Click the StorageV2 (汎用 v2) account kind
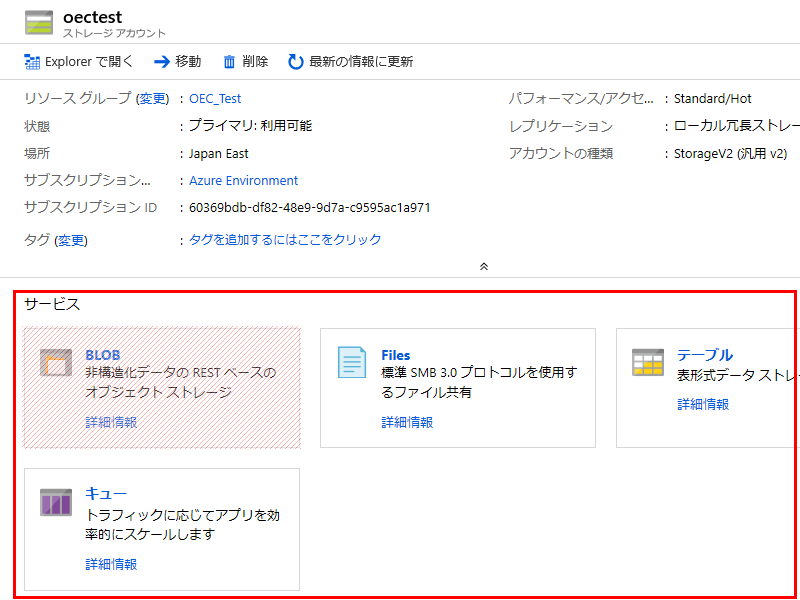 [730, 154]
